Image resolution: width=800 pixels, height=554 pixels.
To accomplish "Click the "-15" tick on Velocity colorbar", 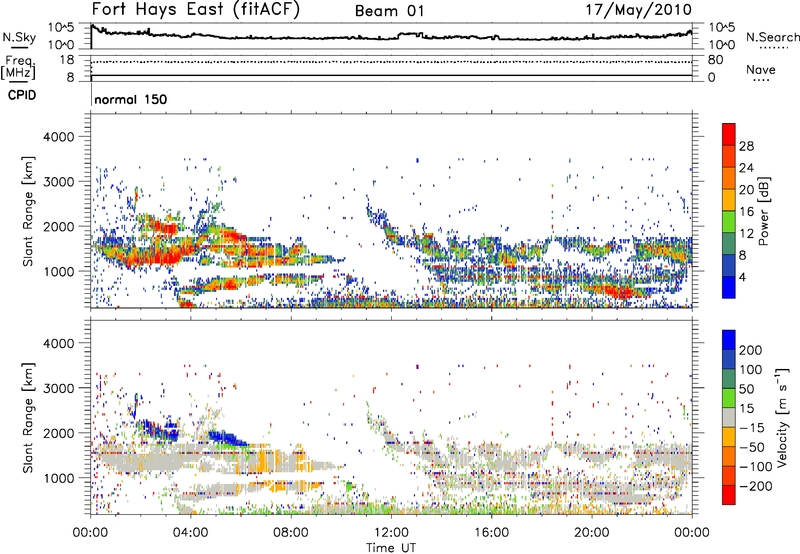I will point(753,428).
